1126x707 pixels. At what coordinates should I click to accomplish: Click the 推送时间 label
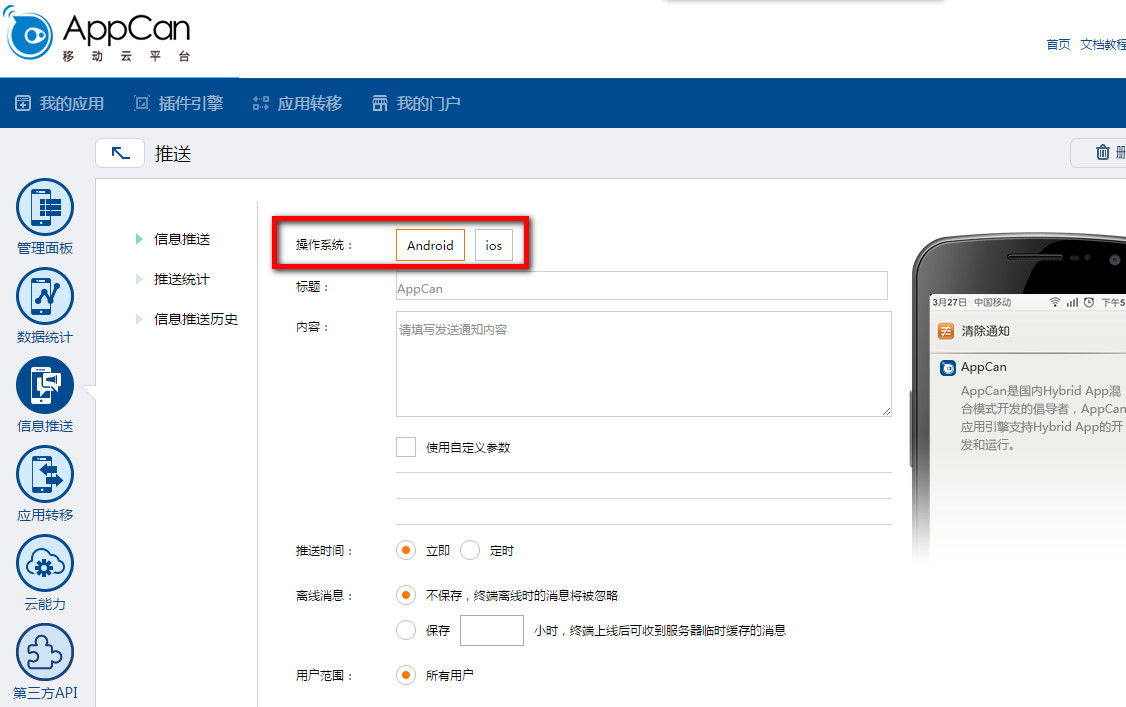click(324, 551)
